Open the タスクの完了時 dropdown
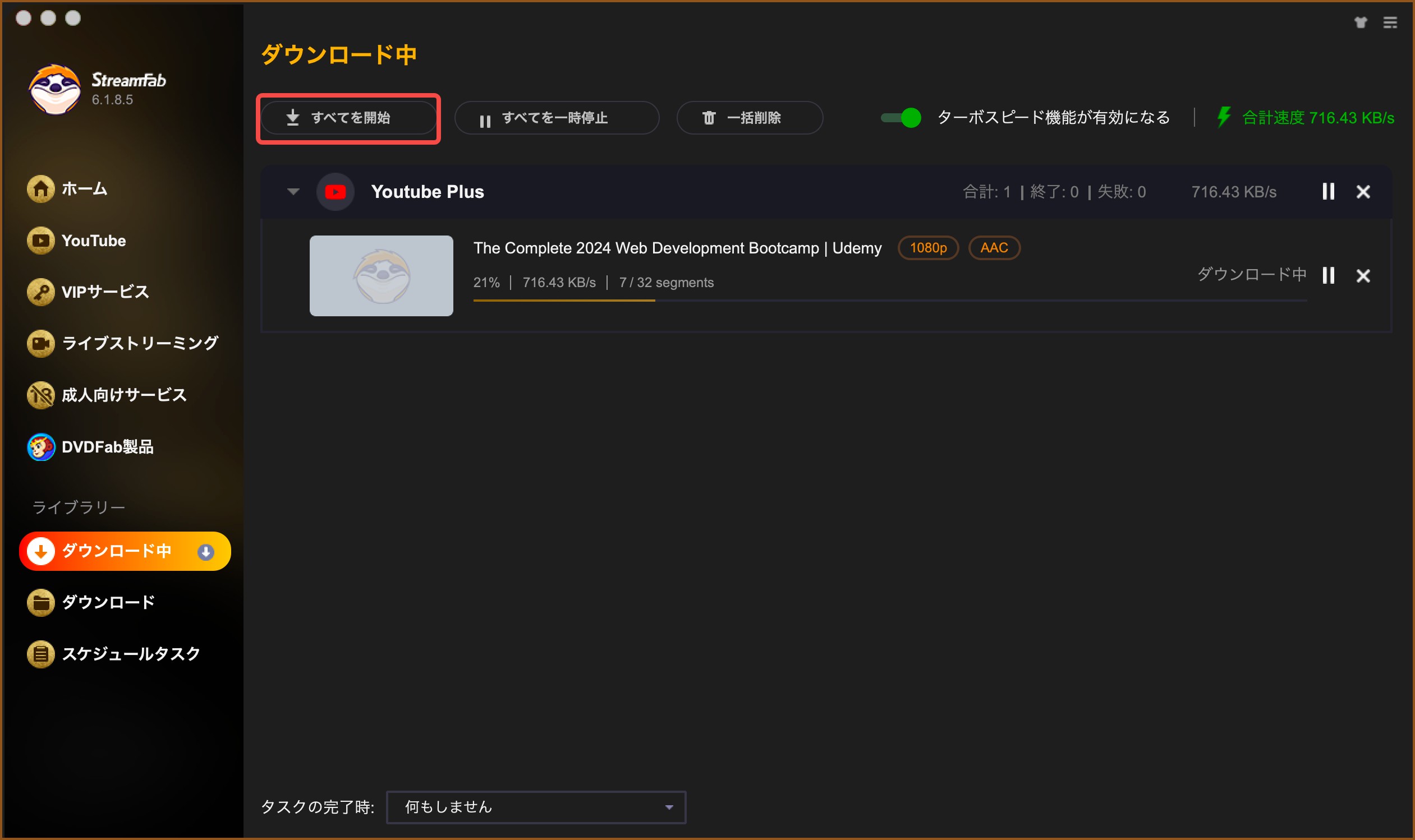 tap(536, 806)
